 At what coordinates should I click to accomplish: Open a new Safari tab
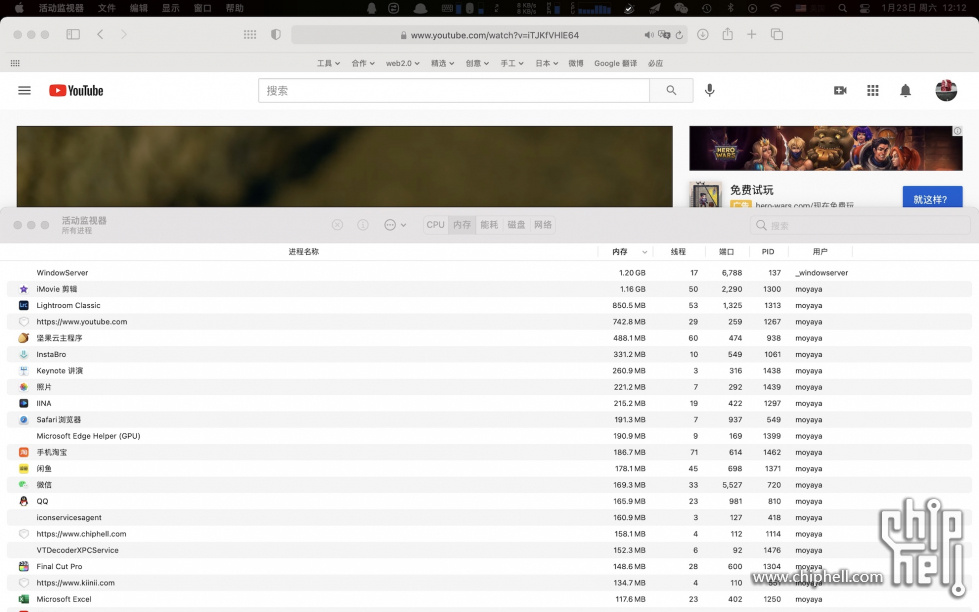pyautogui.click(x=752, y=34)
